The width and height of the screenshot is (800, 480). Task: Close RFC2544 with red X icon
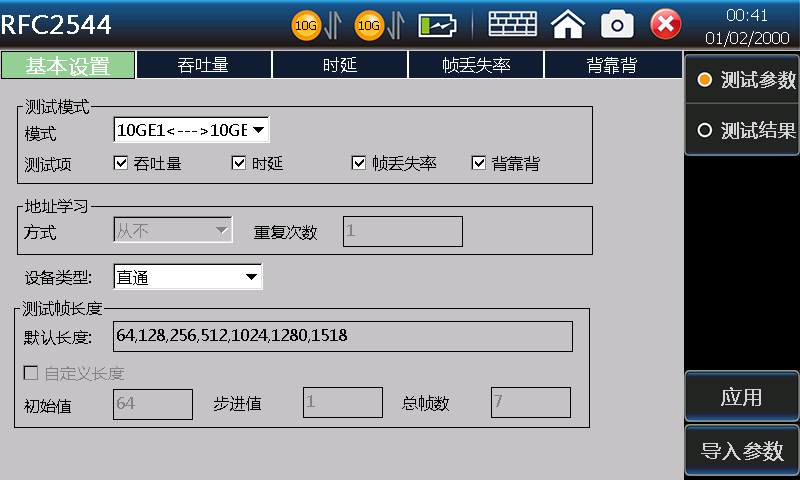[x=666, y=24]
